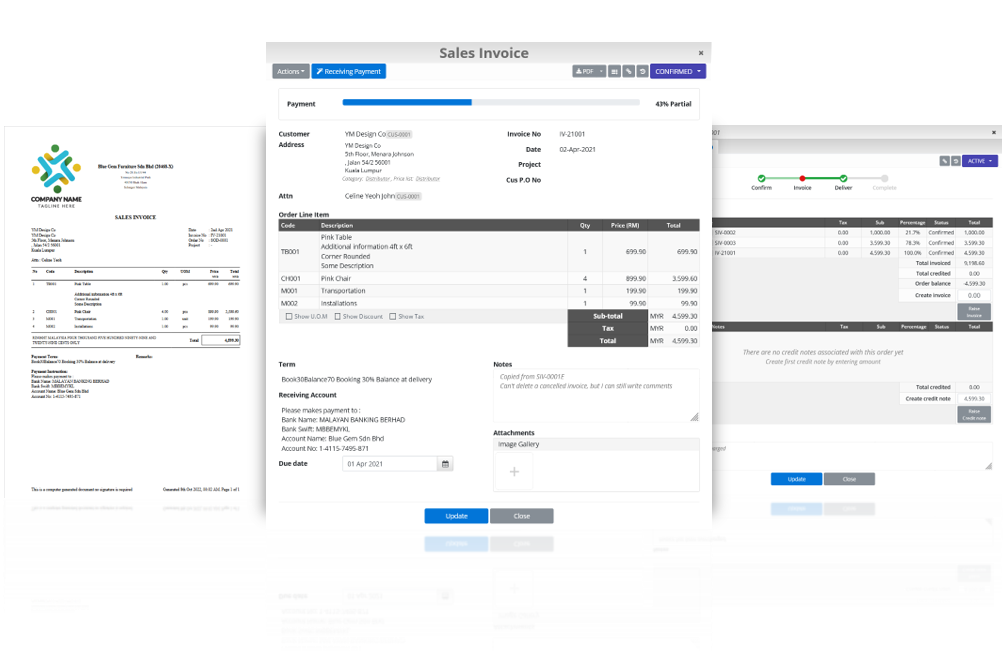Viewport: 1008px width, 671px height.
Task: Click the history/revert icon next to CONFIRMED
Action: click(x=642, y=71)
